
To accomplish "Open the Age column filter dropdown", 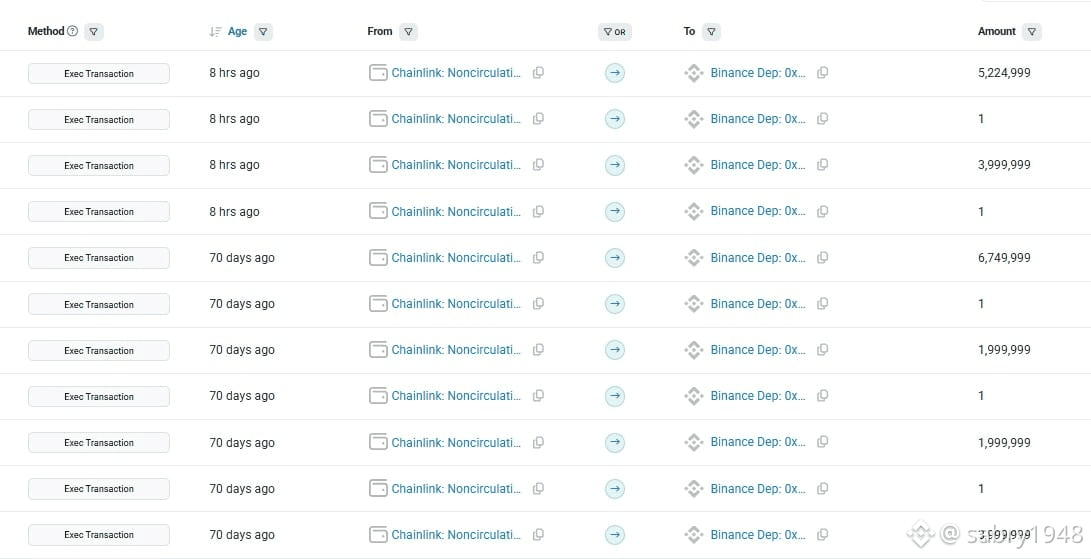I will [x=263, y=32].
